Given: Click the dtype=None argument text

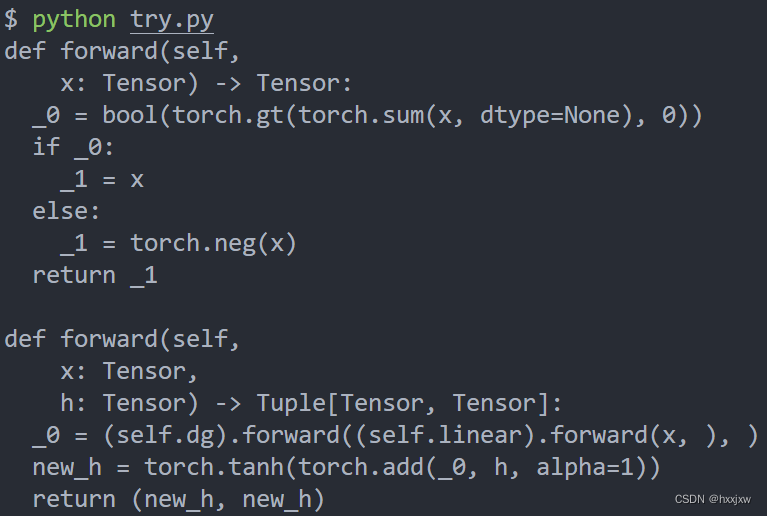Looking at the screenshot, I should pos(550,115).
